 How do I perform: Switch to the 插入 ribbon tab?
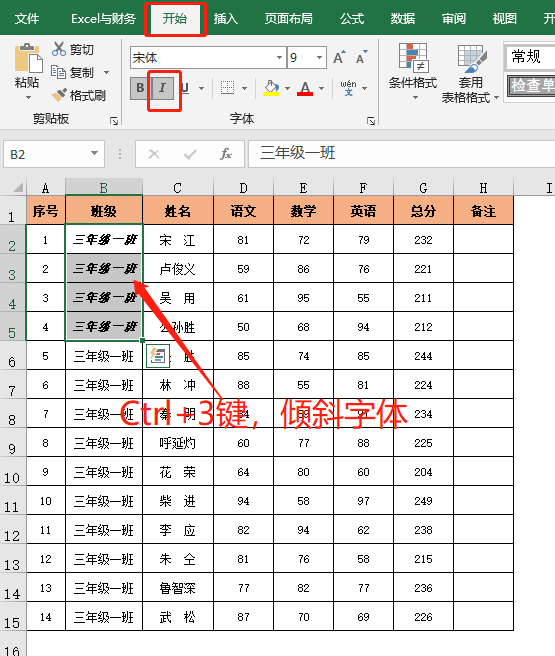[x=225, y=19]
